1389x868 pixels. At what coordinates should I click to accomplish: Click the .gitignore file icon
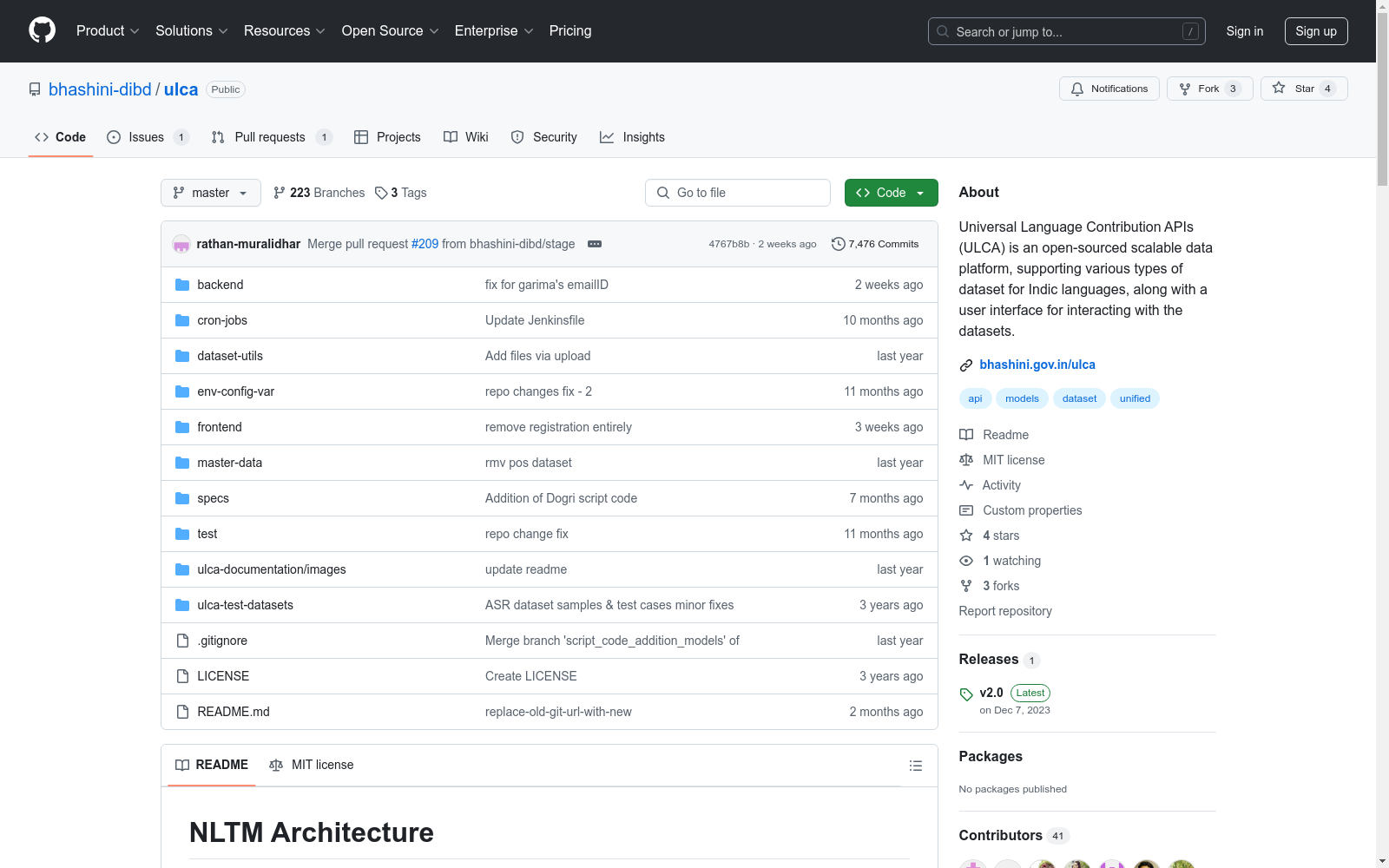click(182, 641)
